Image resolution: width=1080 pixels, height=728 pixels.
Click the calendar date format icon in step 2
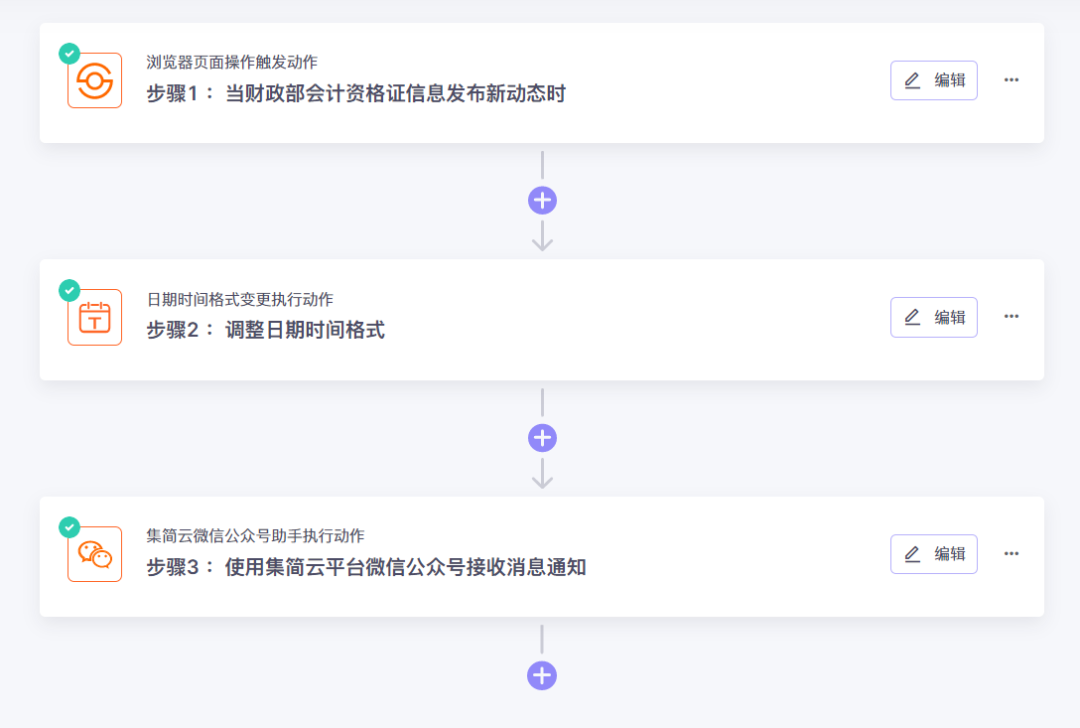pyautogui.click(x=95, y=318)
